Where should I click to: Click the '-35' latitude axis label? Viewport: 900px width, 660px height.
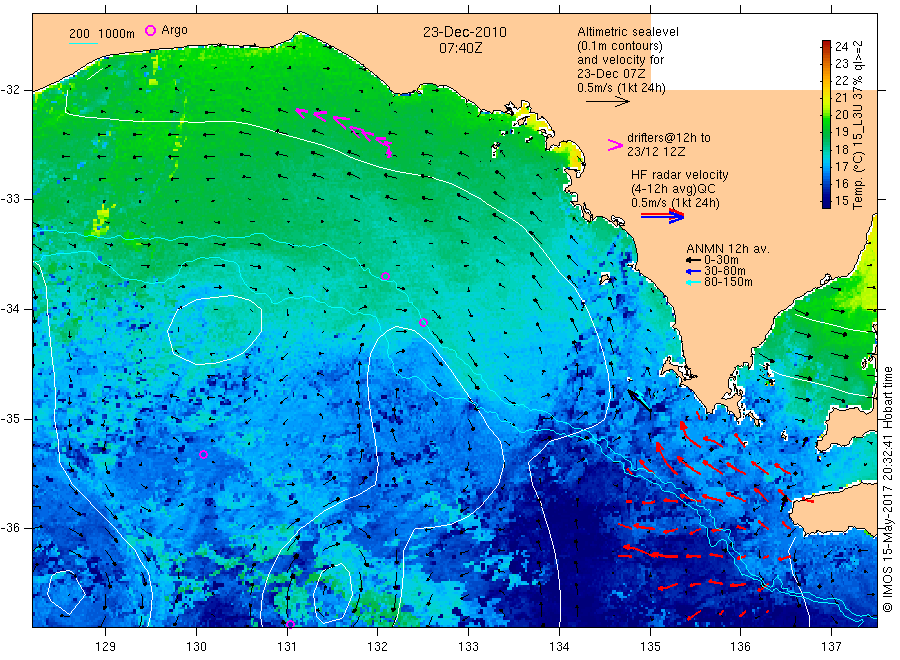click(10, 418)
